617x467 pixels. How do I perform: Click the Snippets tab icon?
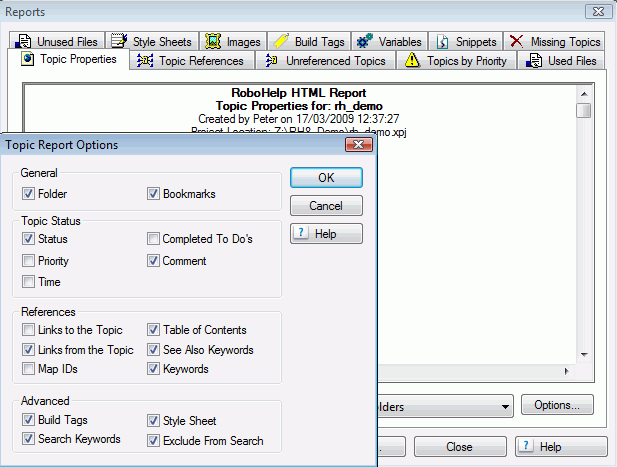click(x=443, y=42)
